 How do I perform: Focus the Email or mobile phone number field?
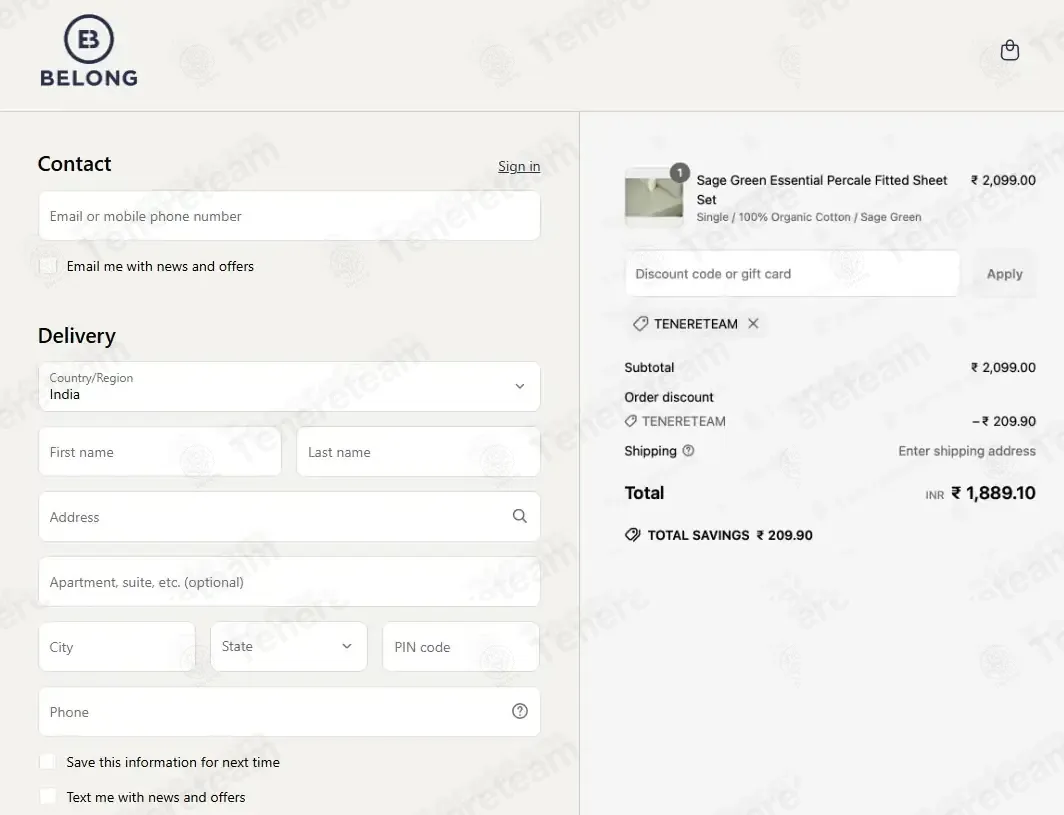point(289,216)
